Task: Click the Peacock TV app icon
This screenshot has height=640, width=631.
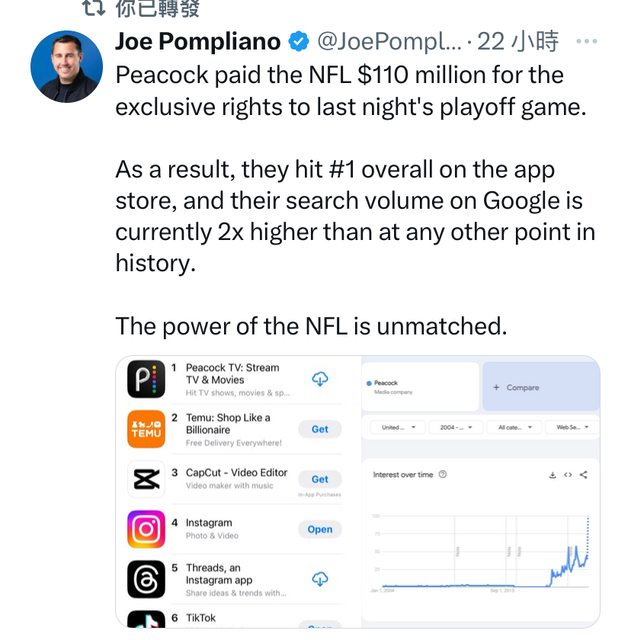Action: pos(146,379)
